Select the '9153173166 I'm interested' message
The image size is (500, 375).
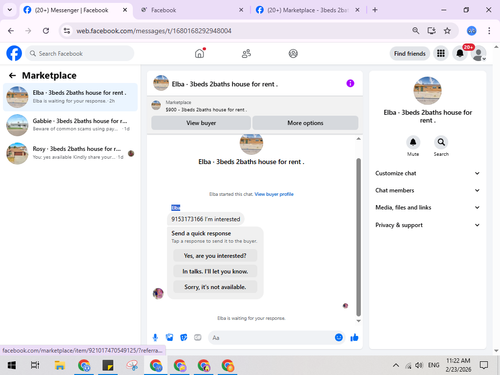click(x=206, y=219)
